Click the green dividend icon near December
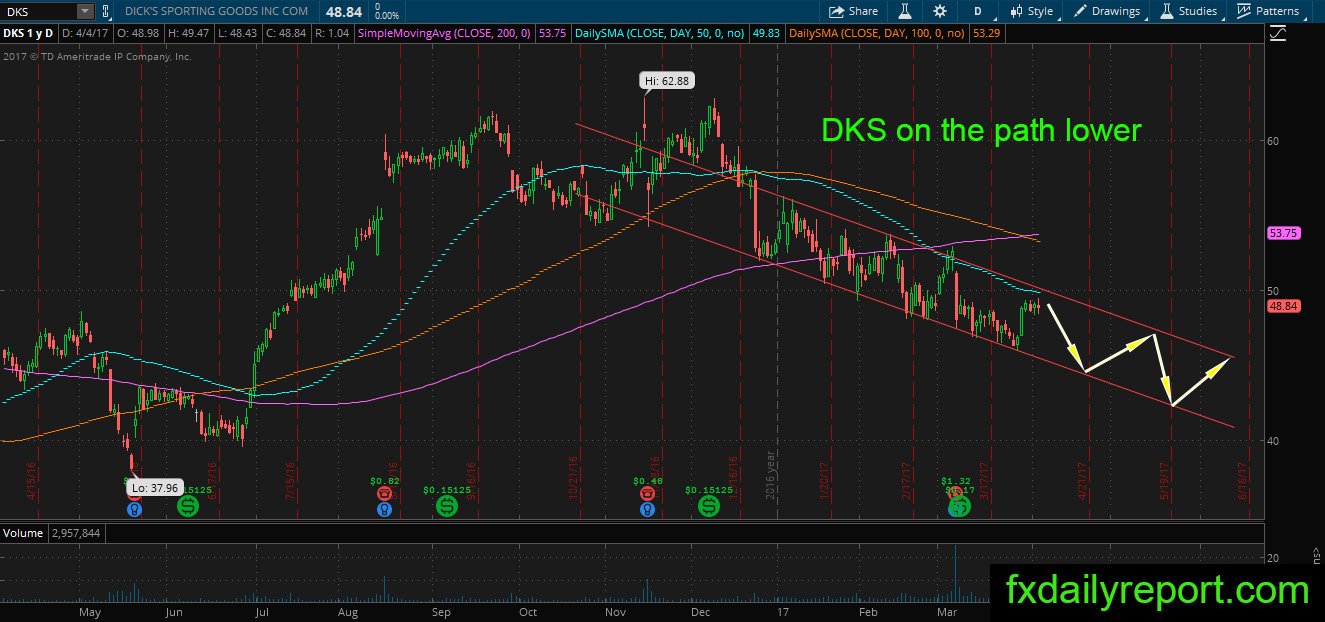 [709, 506]
